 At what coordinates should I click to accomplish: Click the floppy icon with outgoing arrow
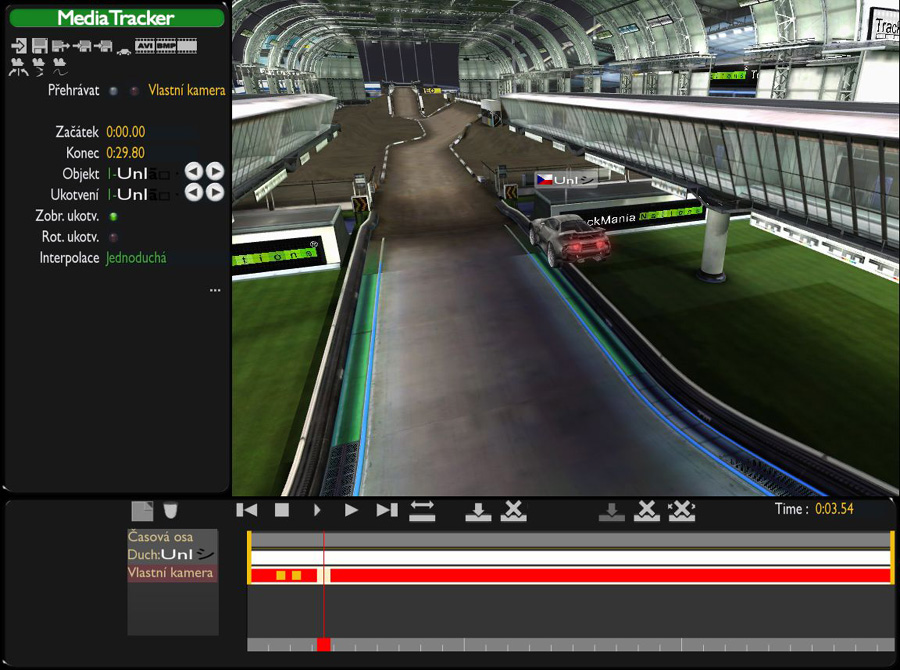click(x=60, y=45)
